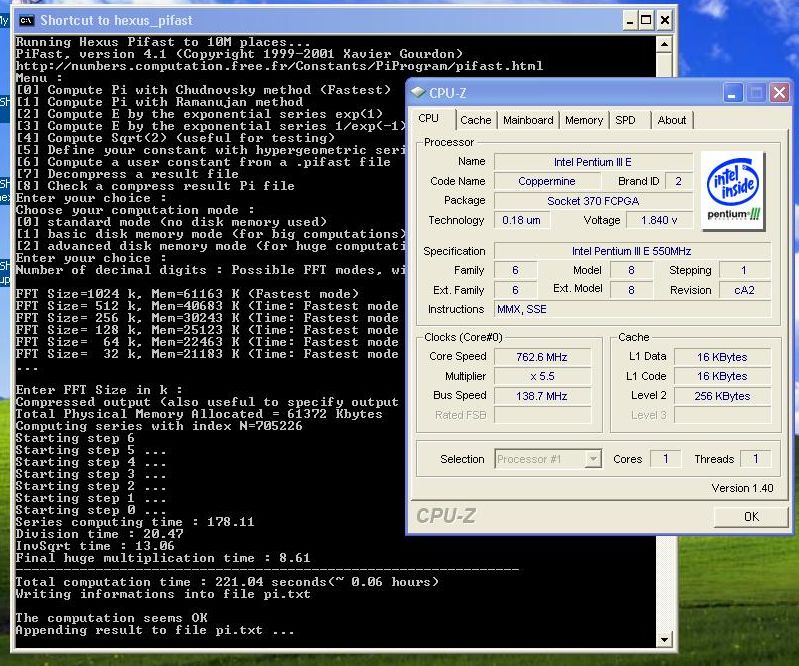Click the Multiplier value 'x 5.5'
Viewport: 799px width, 666px height.
(542, 377)
